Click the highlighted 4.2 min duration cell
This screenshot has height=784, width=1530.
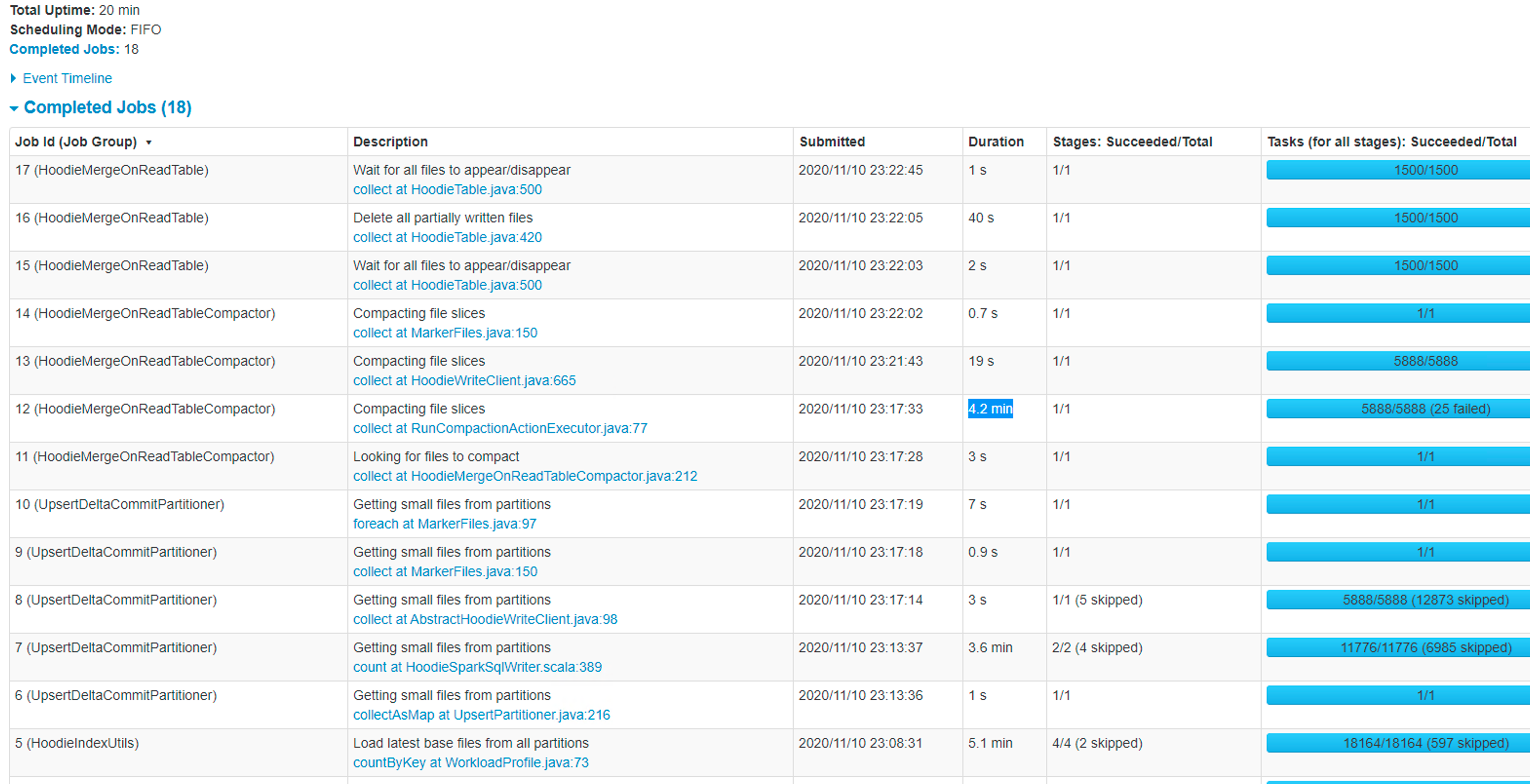[990, 409]
